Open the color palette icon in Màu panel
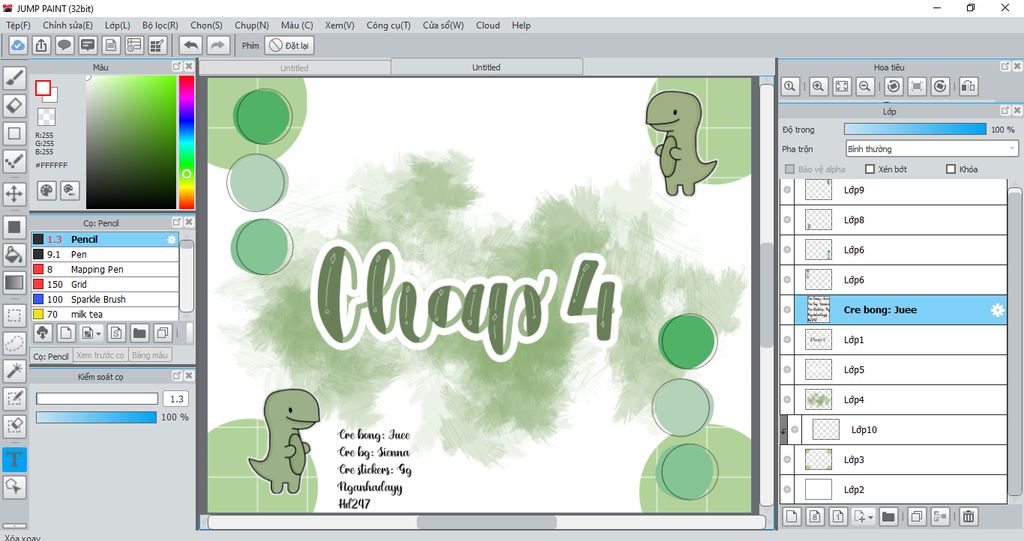1024x541 pixels. pyautogui.click(x=46, y=190)
